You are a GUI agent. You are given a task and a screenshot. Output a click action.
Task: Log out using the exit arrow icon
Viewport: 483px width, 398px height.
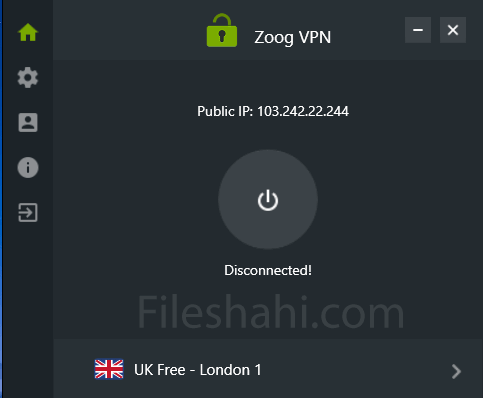tap(28, 212)
